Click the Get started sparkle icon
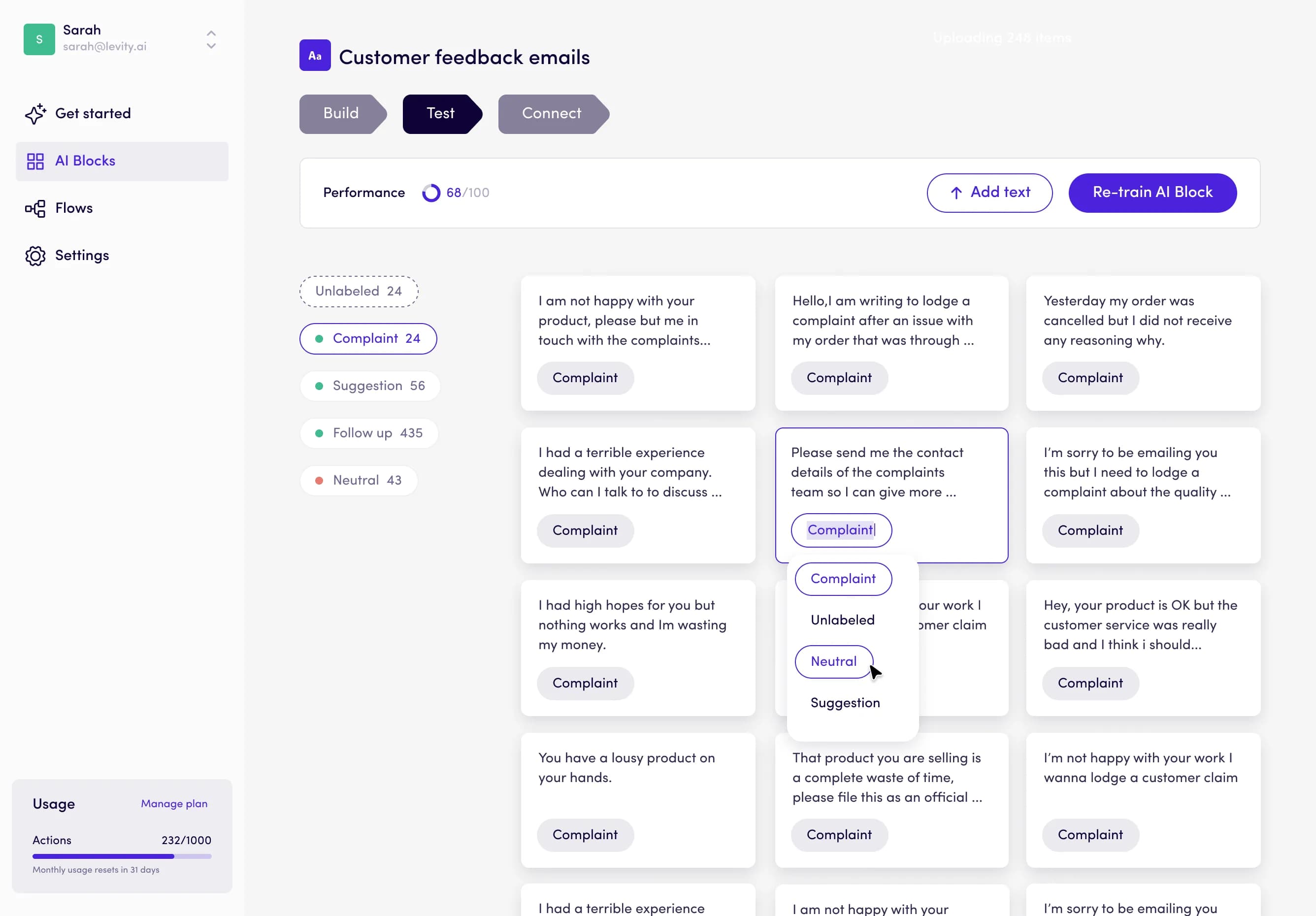1316x916 pixels. (35, 113)
